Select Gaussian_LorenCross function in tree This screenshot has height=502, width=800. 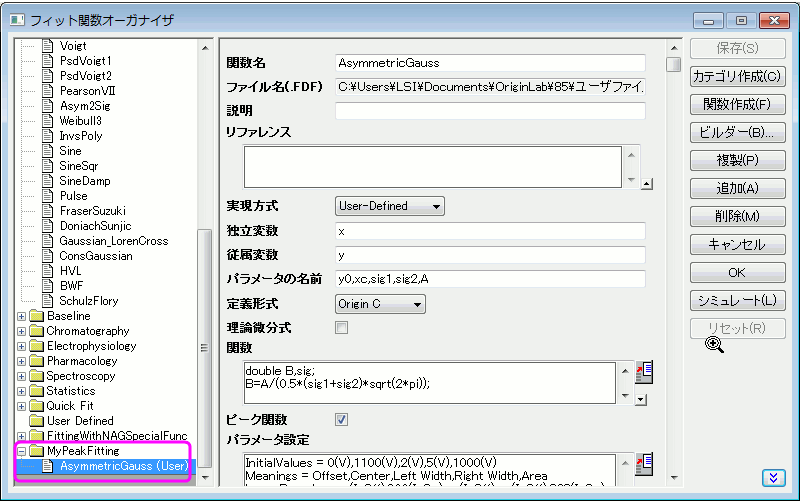tap(114, 241)
